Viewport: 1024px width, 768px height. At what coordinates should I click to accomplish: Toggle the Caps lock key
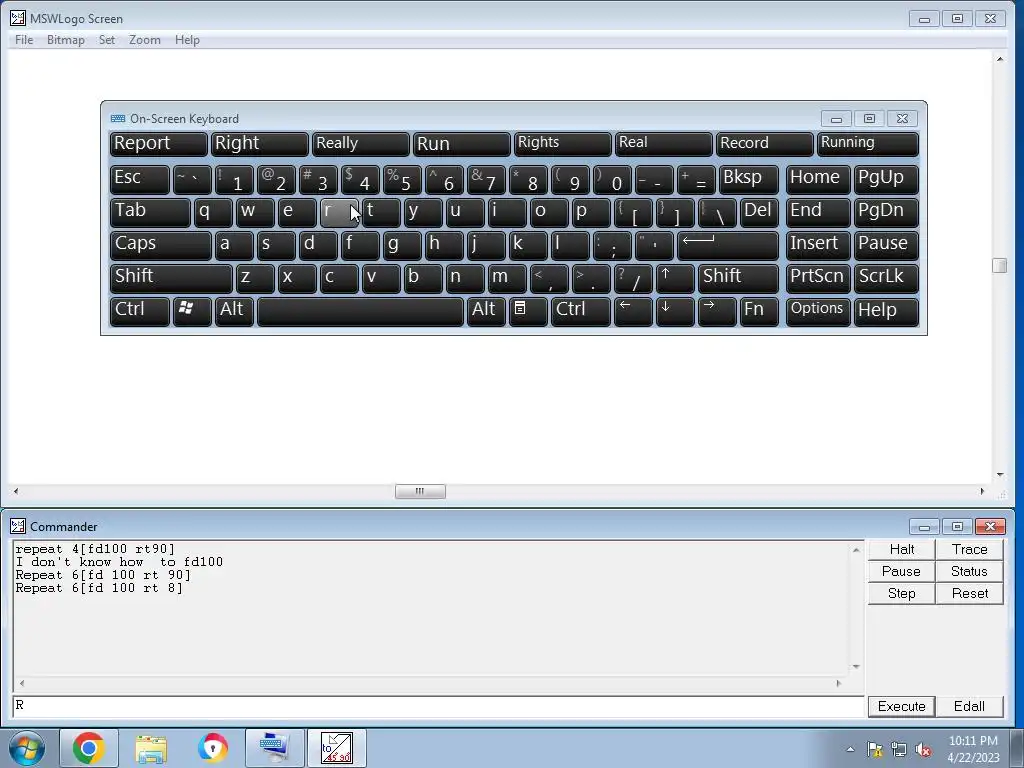pos(161,245)
